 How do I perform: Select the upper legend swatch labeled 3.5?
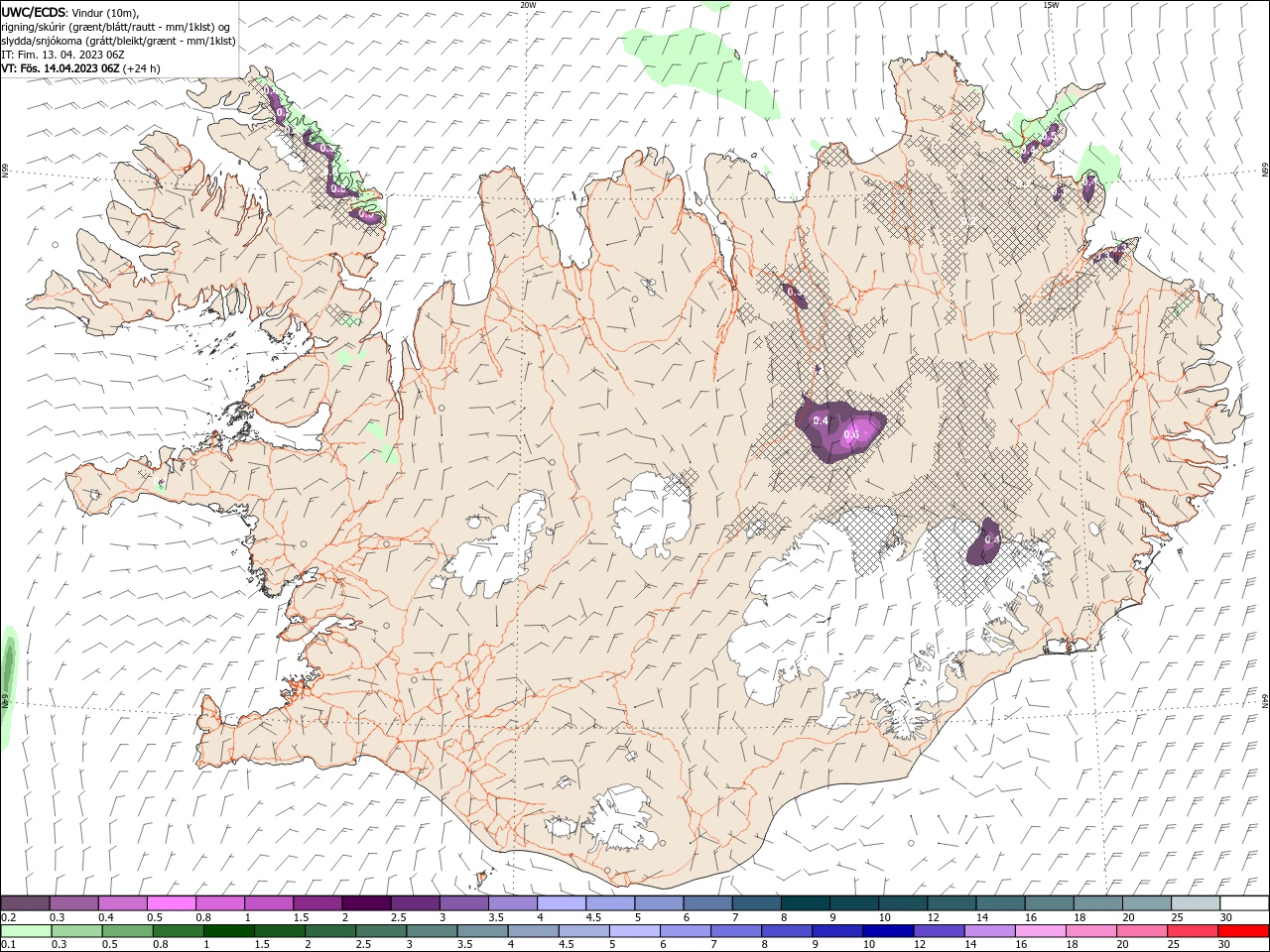pos(513,903)
